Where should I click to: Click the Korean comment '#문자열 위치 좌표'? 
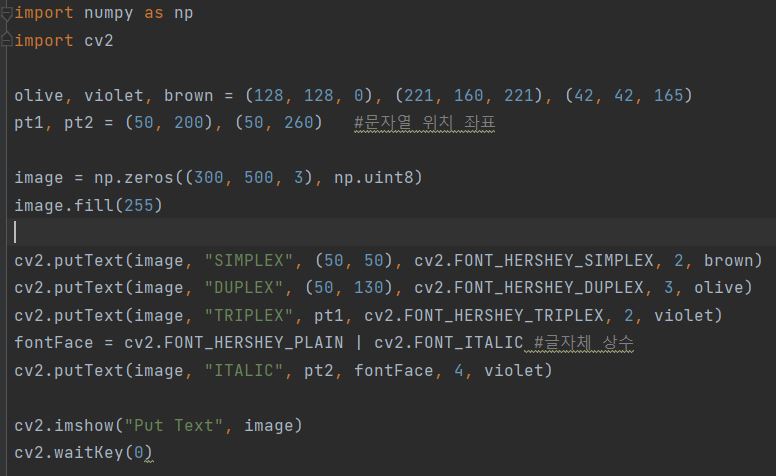click(425, 122)
